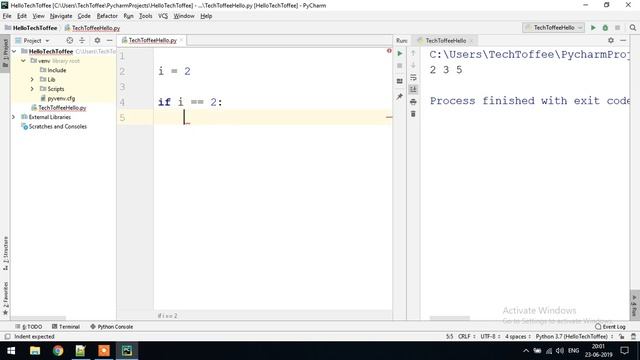This screenshot has height=360, width=640.
Task: Open the File menu
Action: pyautogui.click(x=7, y=16)
